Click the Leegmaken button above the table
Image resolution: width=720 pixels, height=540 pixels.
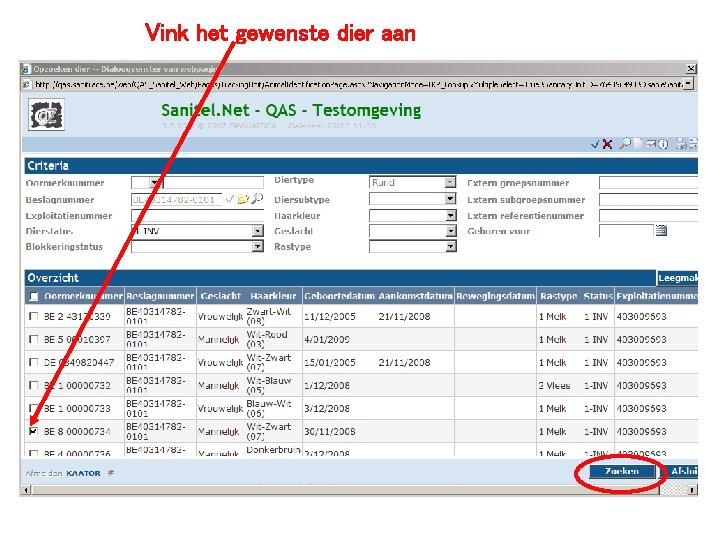678,278
